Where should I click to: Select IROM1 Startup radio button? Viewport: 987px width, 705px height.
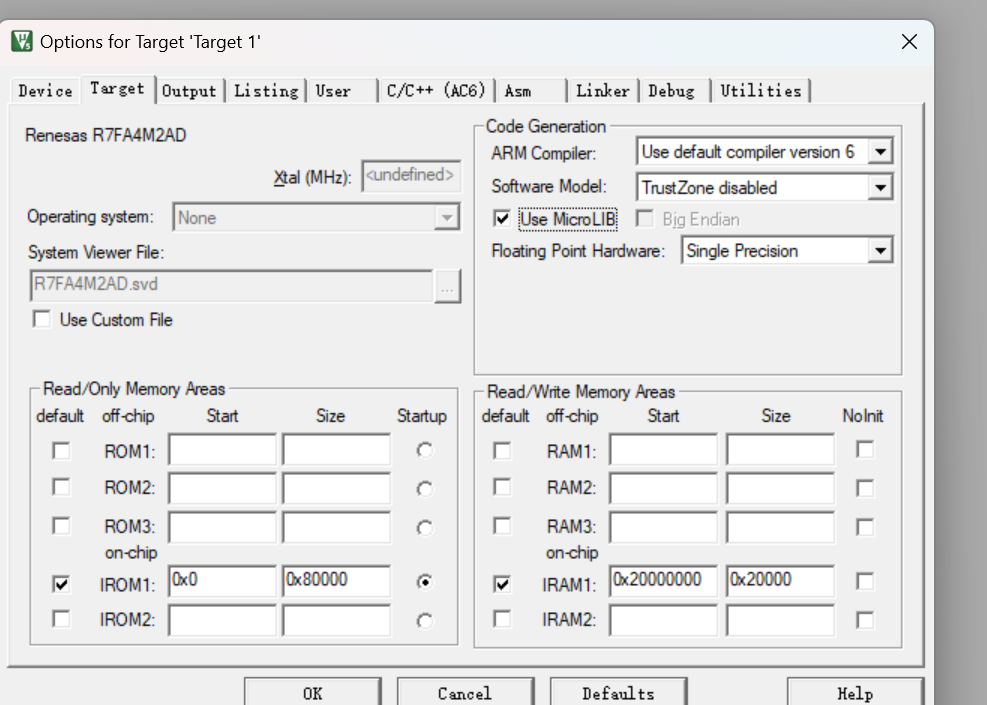425,582
